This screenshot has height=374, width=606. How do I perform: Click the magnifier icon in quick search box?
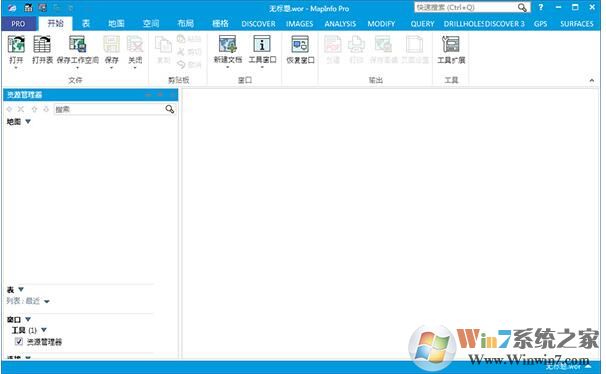click(522, 7)
